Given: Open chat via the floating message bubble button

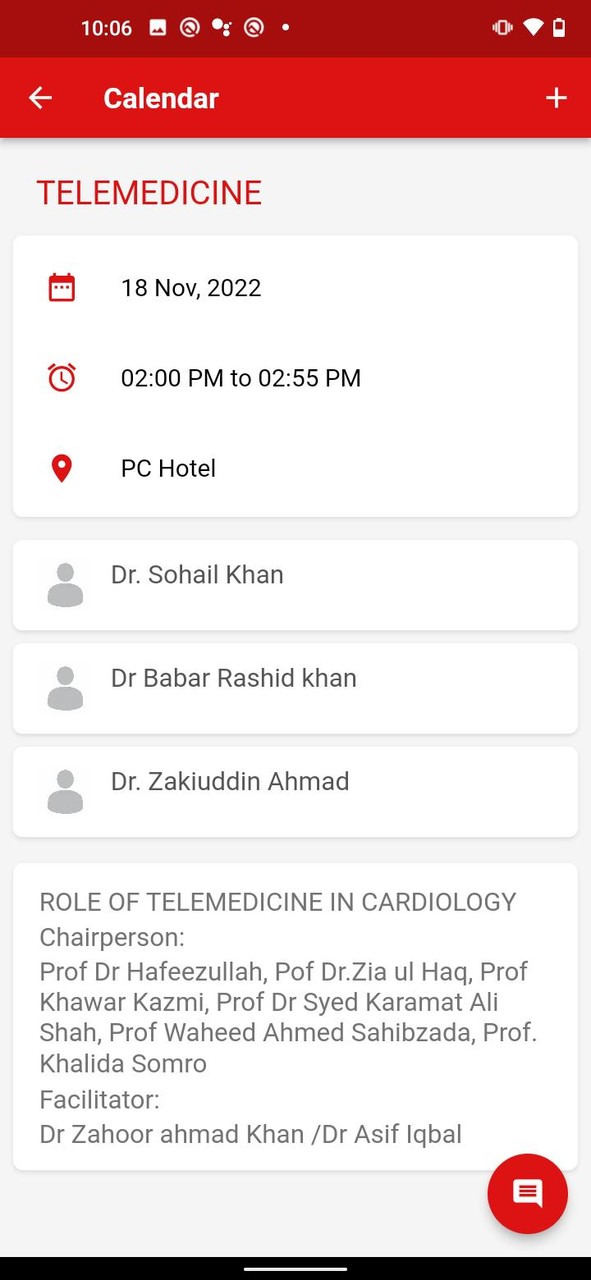Looking at the screenshot, I should (x=527, y=1194).
